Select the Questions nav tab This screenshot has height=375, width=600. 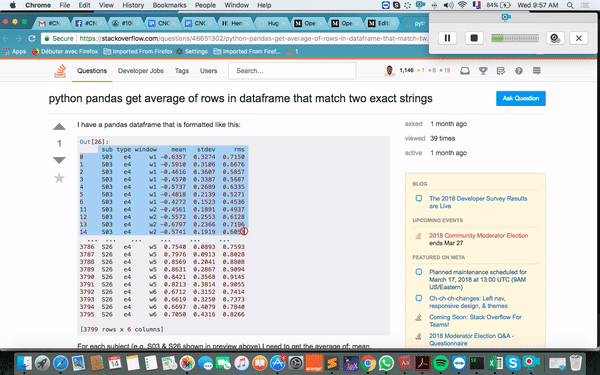92,71
